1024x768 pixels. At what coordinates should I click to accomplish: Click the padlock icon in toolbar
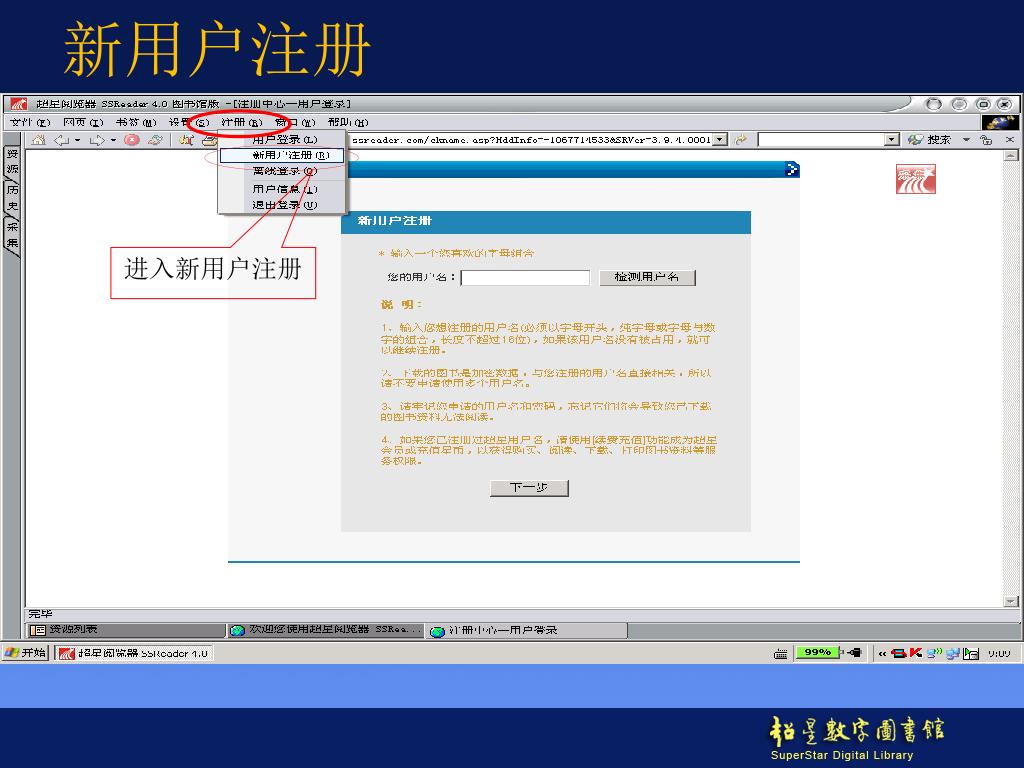(986, 140)
